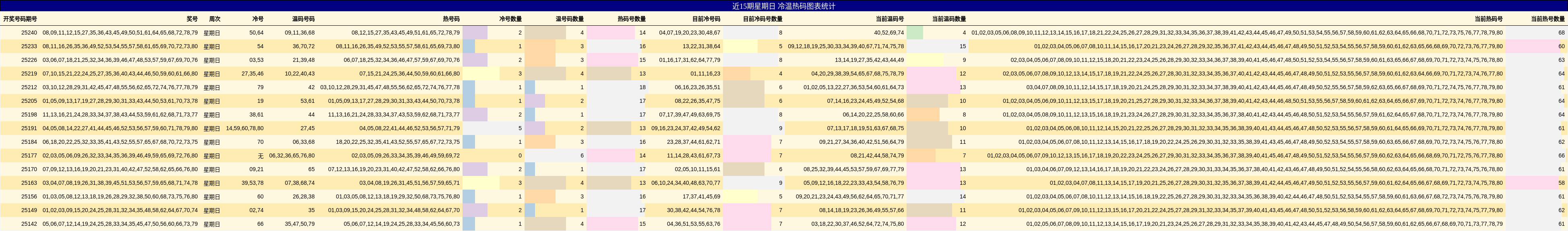The width and height of the screenshot is (1568, 231).
Task: Select the 目前冷号码 column header
Action: pyautogui.click(x=706, y=19)
